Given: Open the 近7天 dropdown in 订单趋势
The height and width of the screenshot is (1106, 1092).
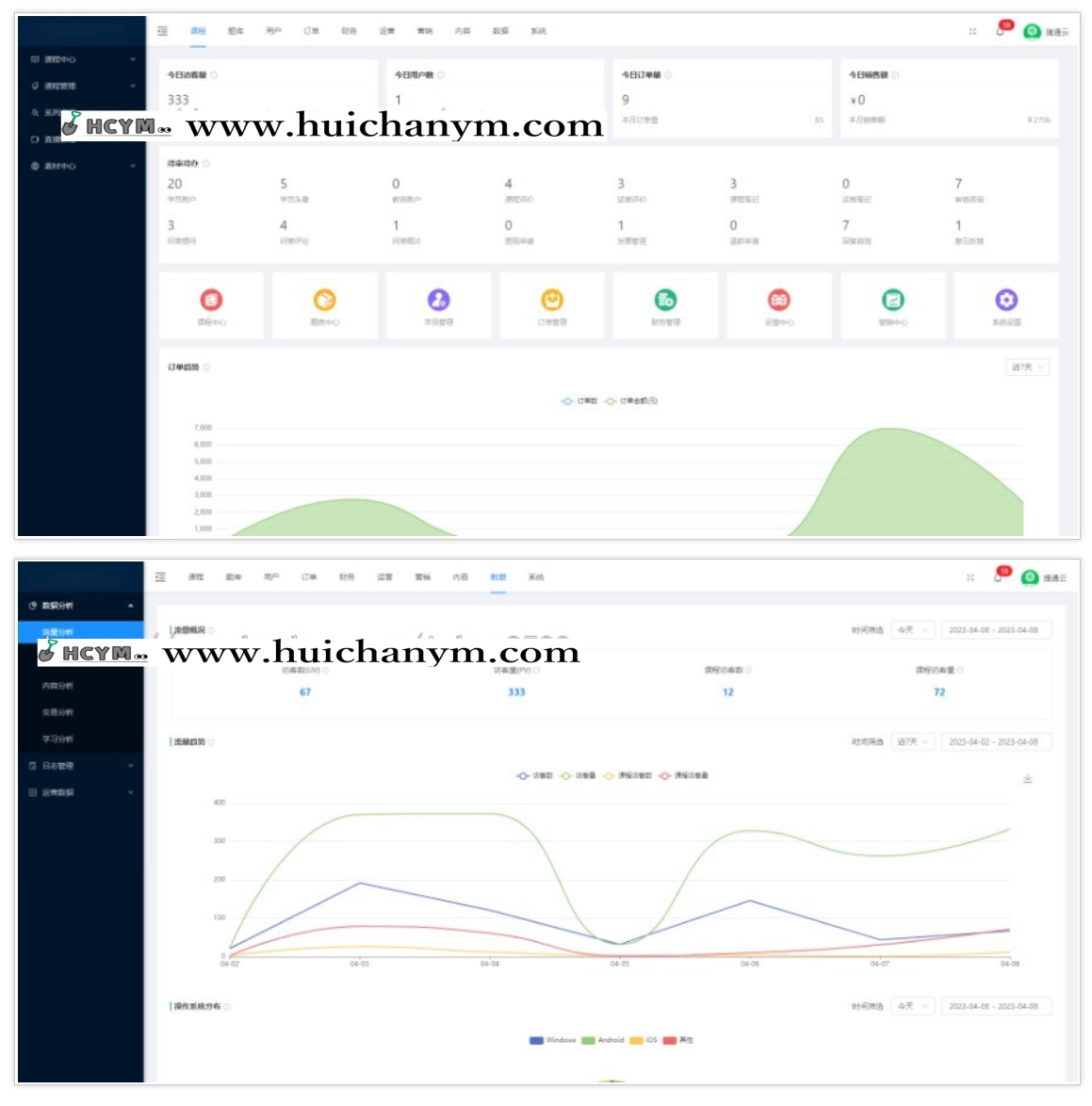Looking at the screenshot, I should click(x=1027, y=367).
